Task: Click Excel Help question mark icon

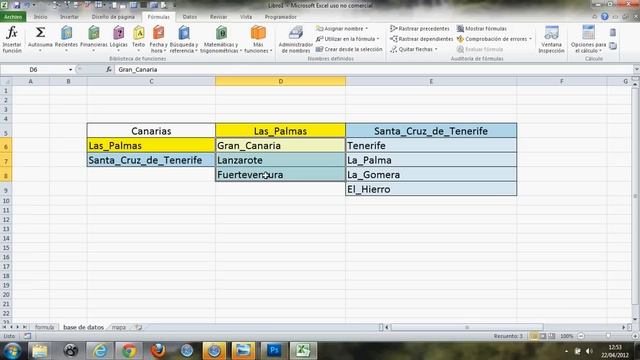Action: tap(604, 17)
